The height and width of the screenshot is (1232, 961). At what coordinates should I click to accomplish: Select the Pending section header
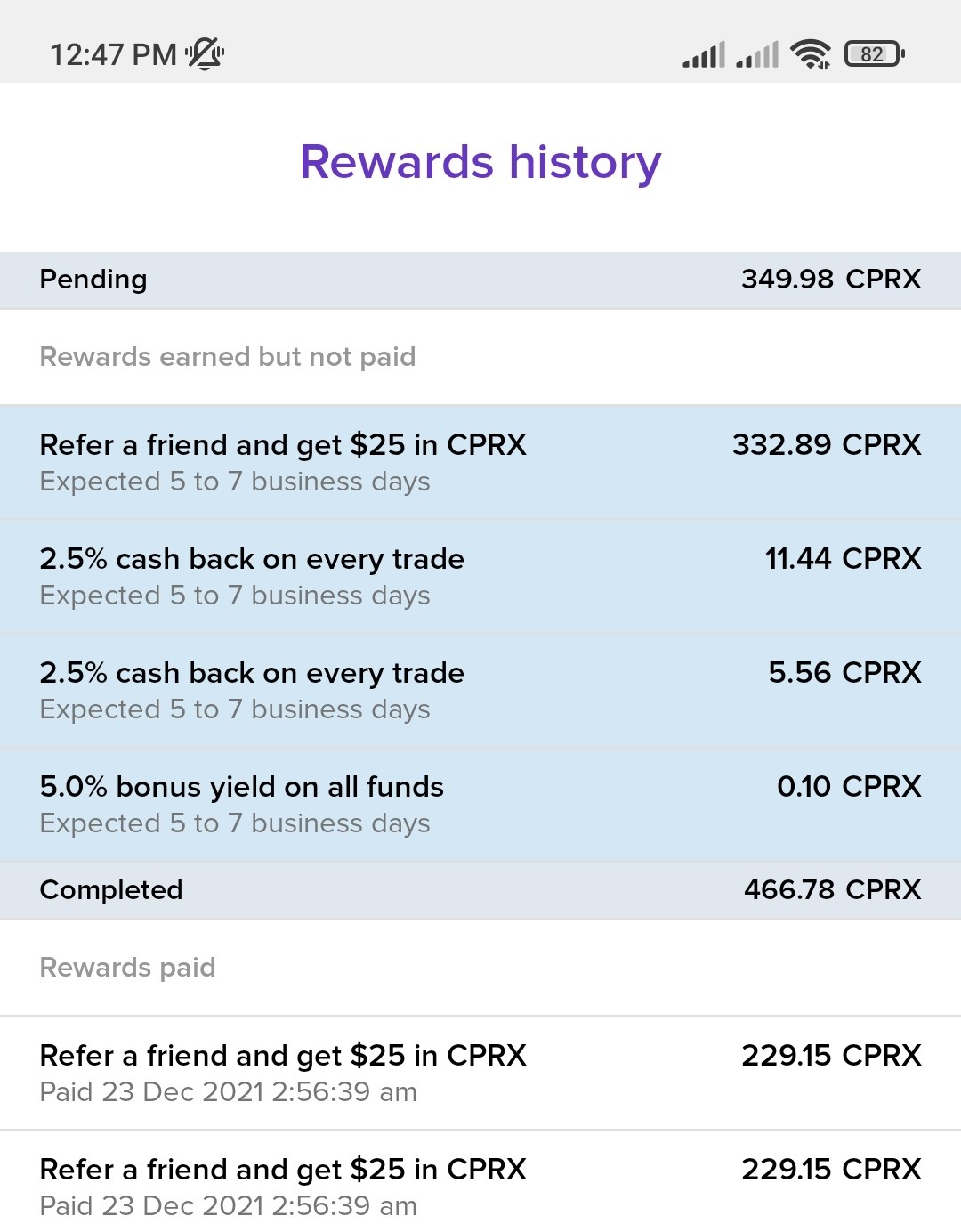point(480,280)
